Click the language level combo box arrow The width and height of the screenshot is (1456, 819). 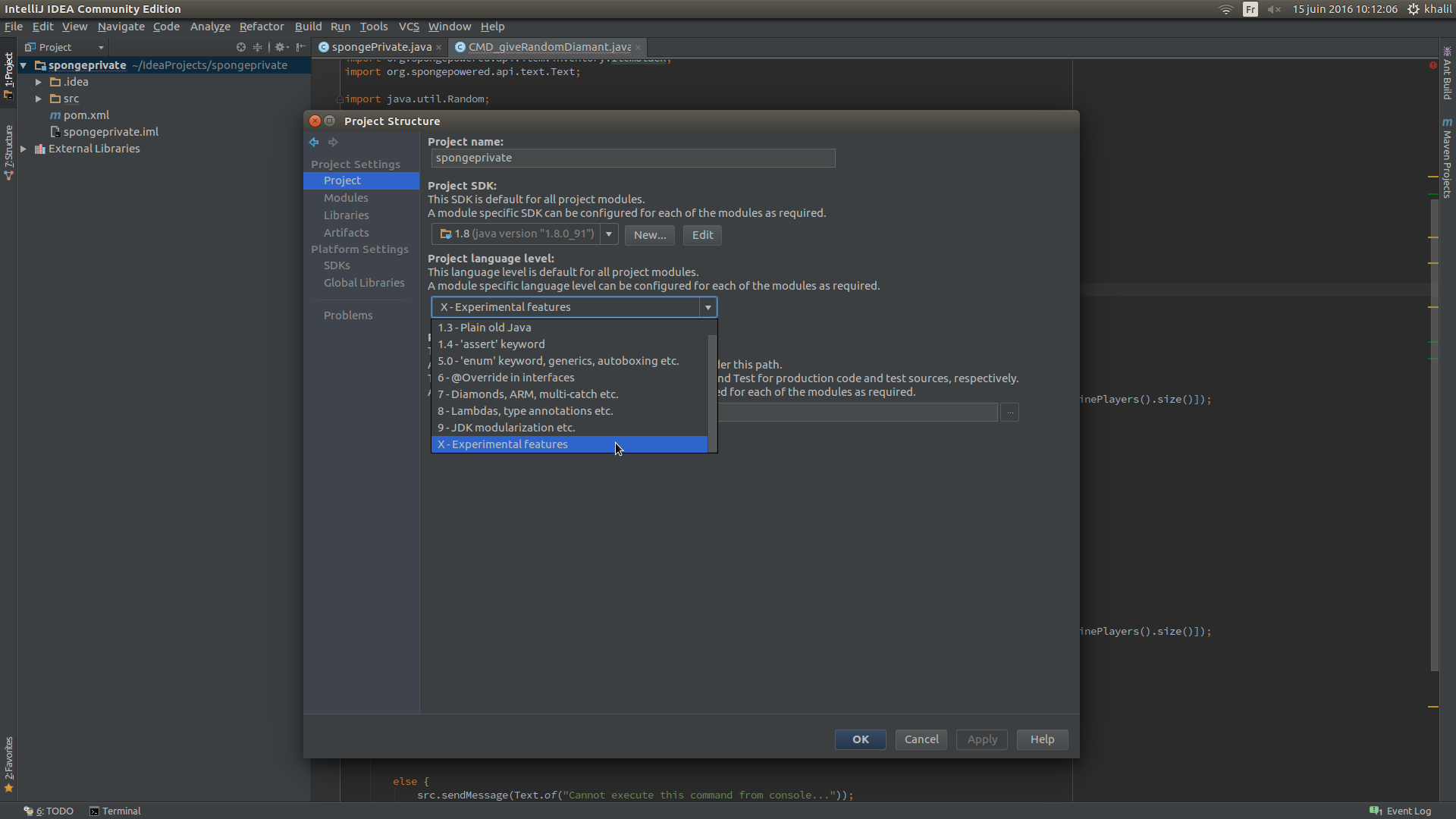coord(708,307)
